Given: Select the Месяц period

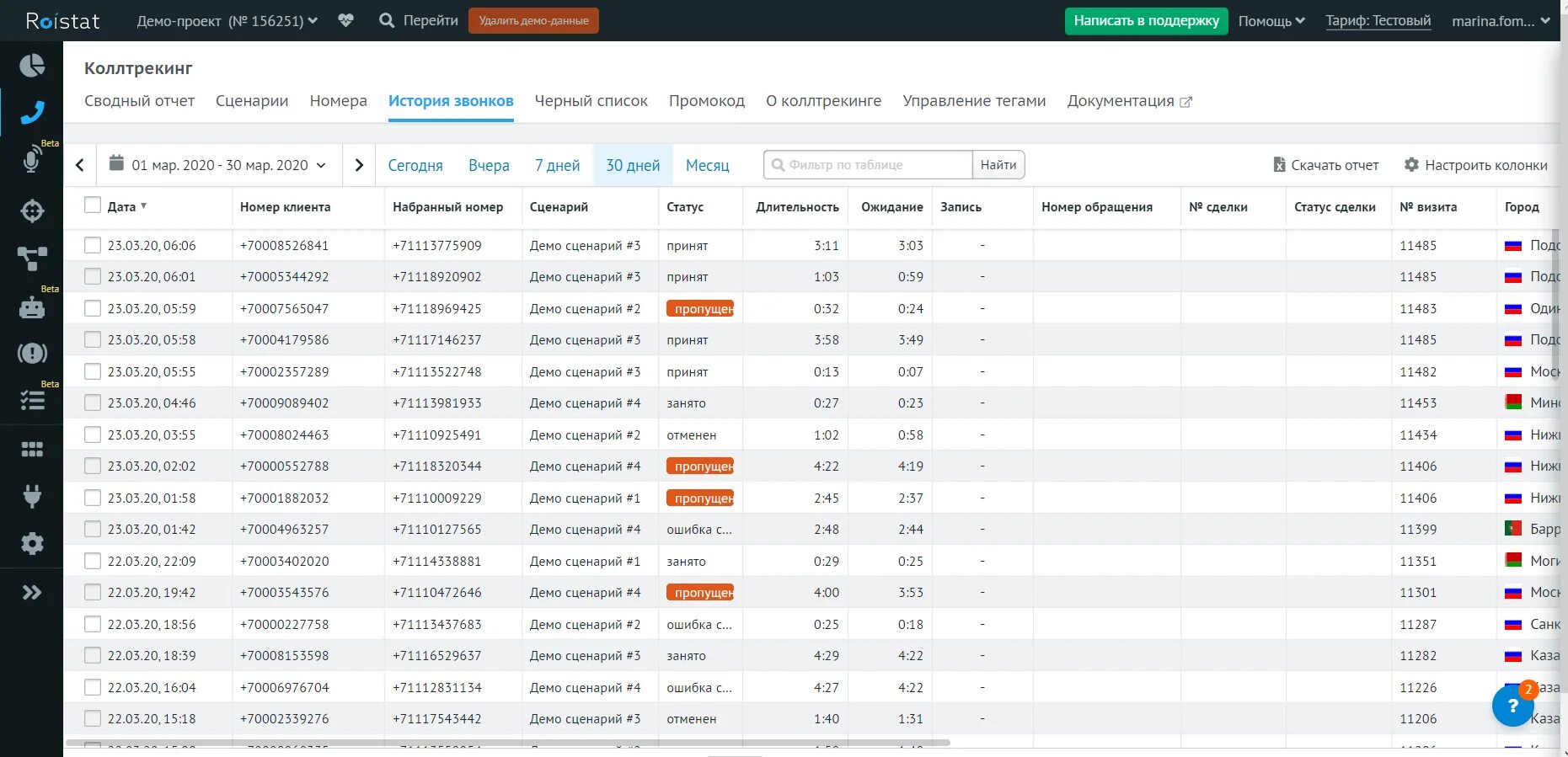Looking at the screenshot, I should pyautogui.click(x=707, y=166).
